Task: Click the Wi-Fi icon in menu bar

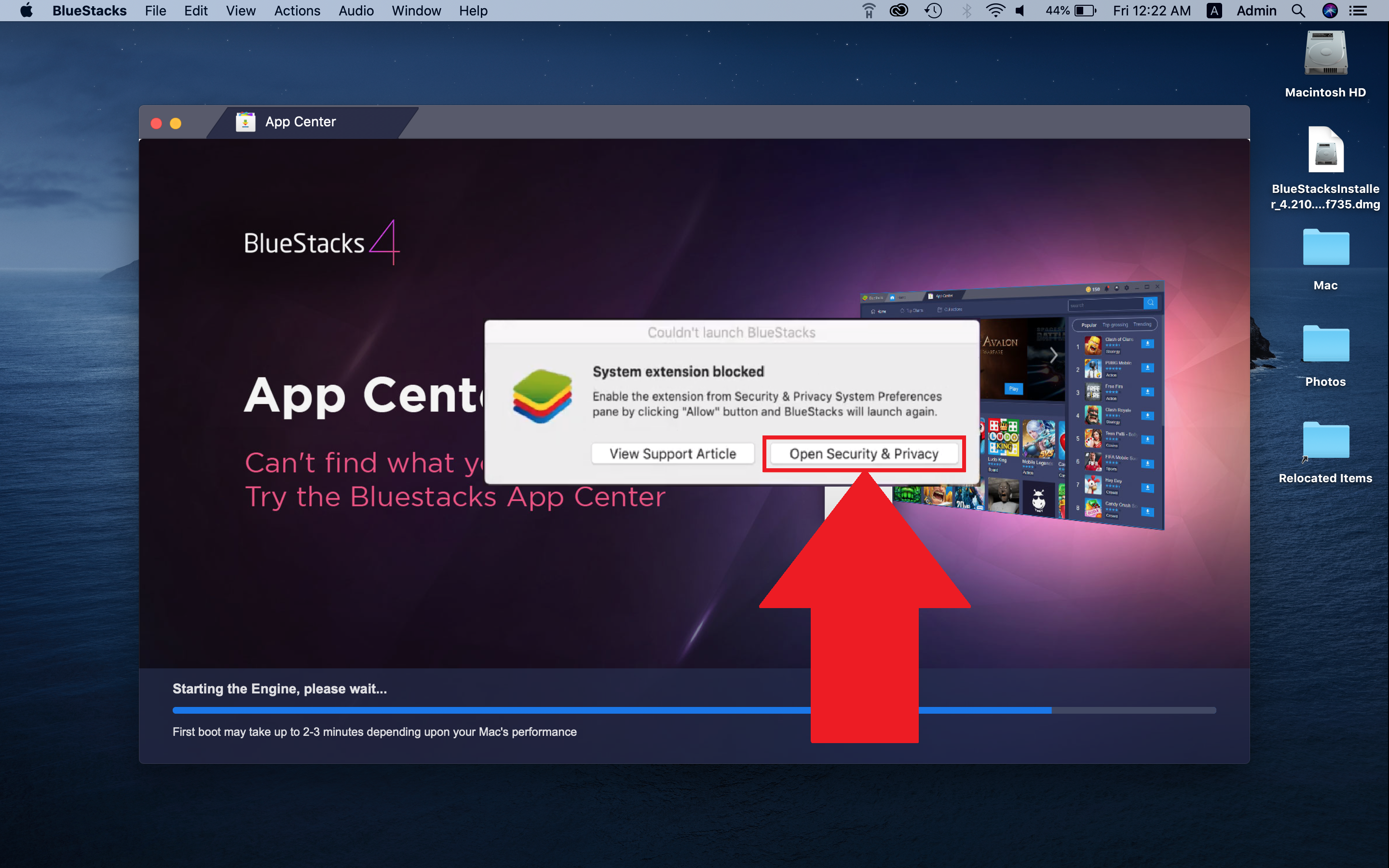Action: pos(1001,12)
